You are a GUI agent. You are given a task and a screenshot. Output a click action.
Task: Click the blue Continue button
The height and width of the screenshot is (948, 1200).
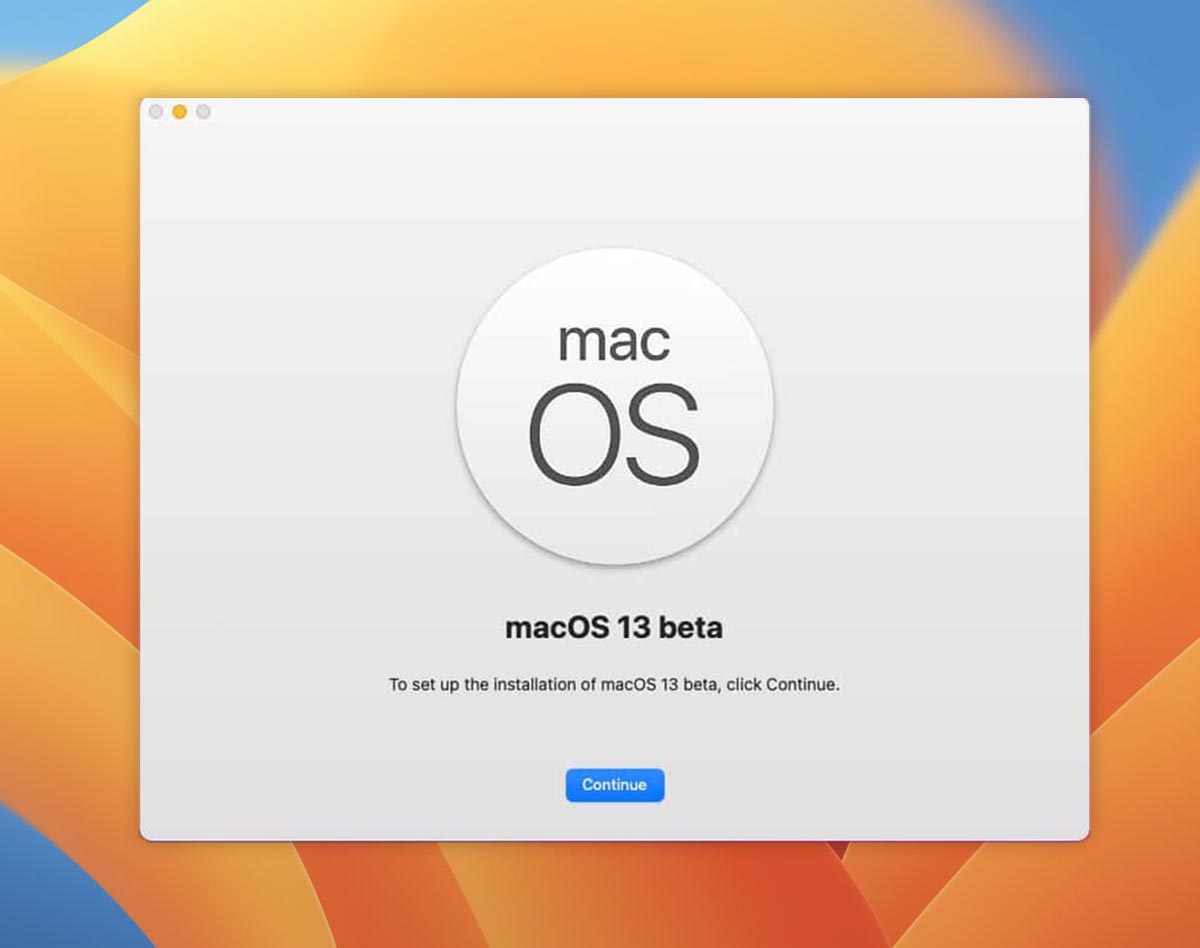(x=614, y=785)
